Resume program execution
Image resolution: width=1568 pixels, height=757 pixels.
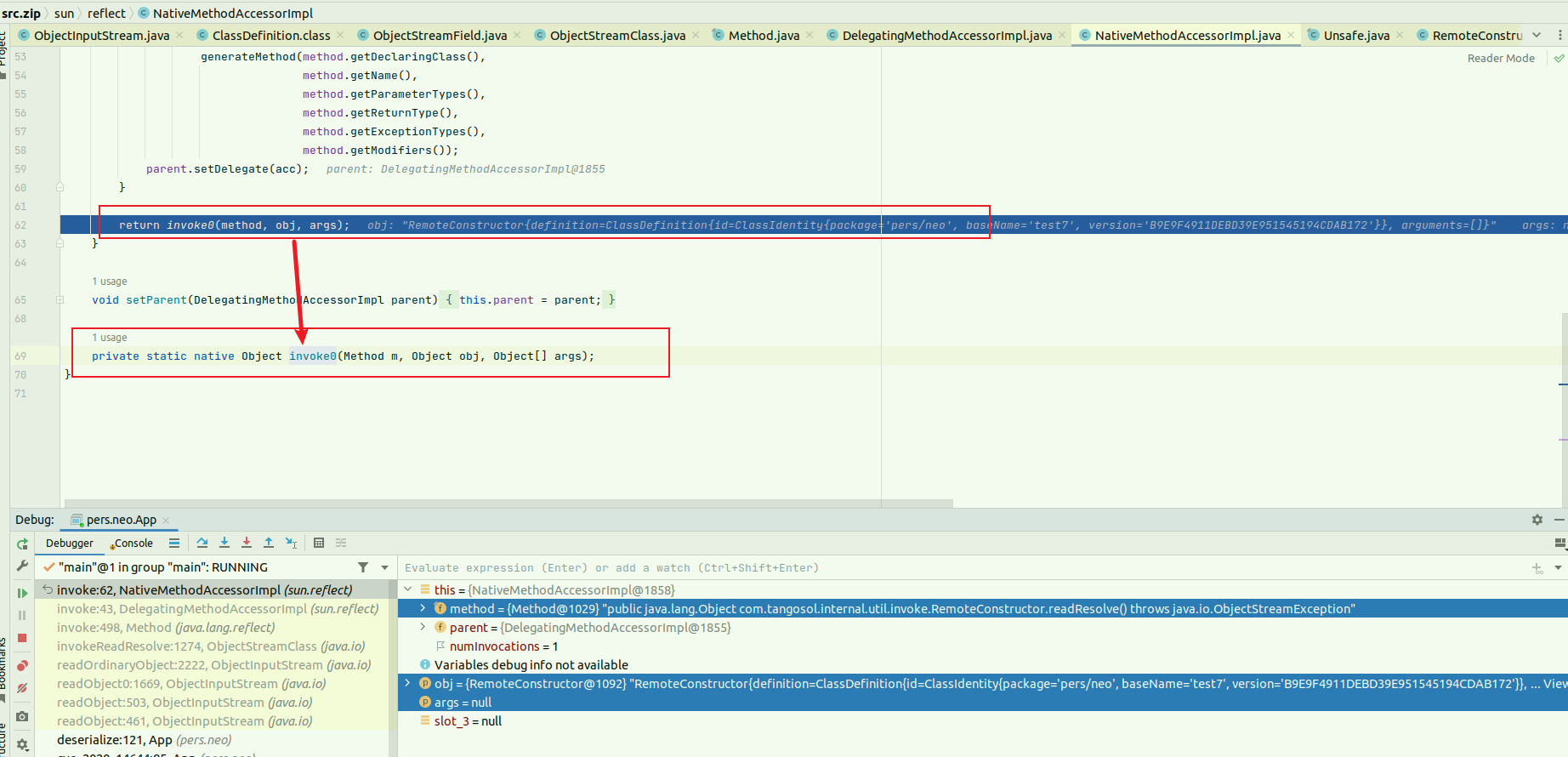click(22, 593)
